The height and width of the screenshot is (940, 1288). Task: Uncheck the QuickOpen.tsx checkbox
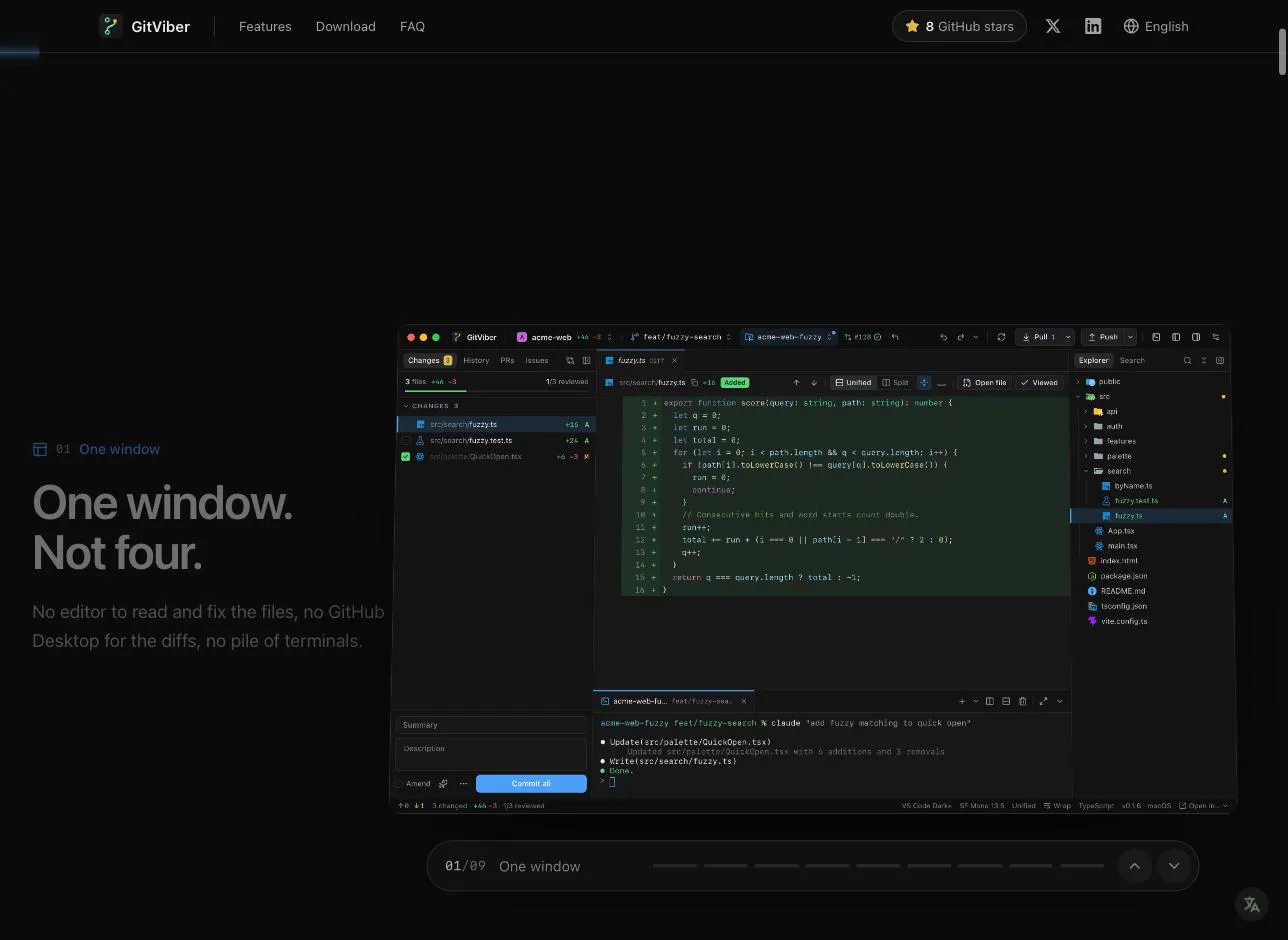[405, 457]
